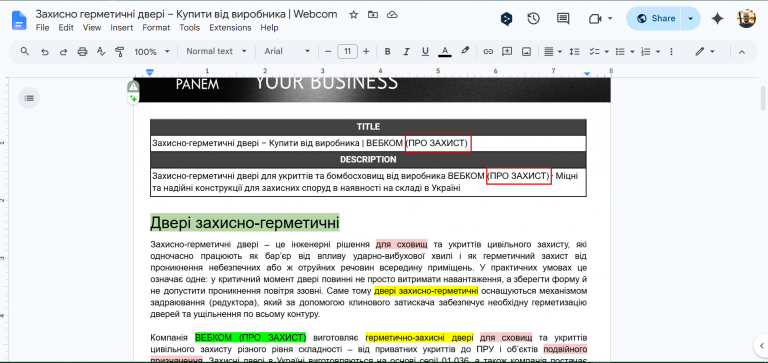Click the left indent marker on the ruler
768x363 pixels.
(150, 73)
